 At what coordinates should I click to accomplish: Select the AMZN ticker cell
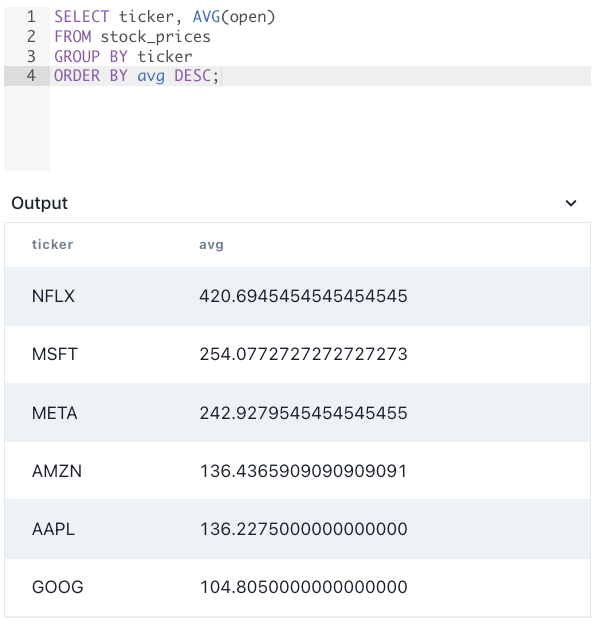57,471
